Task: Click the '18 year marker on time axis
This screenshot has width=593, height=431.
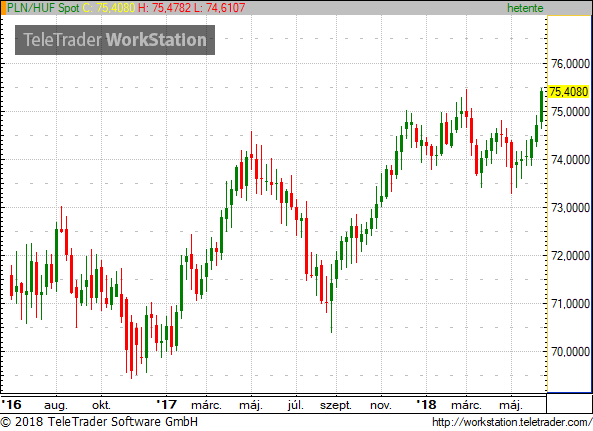Action: point(426,405)
